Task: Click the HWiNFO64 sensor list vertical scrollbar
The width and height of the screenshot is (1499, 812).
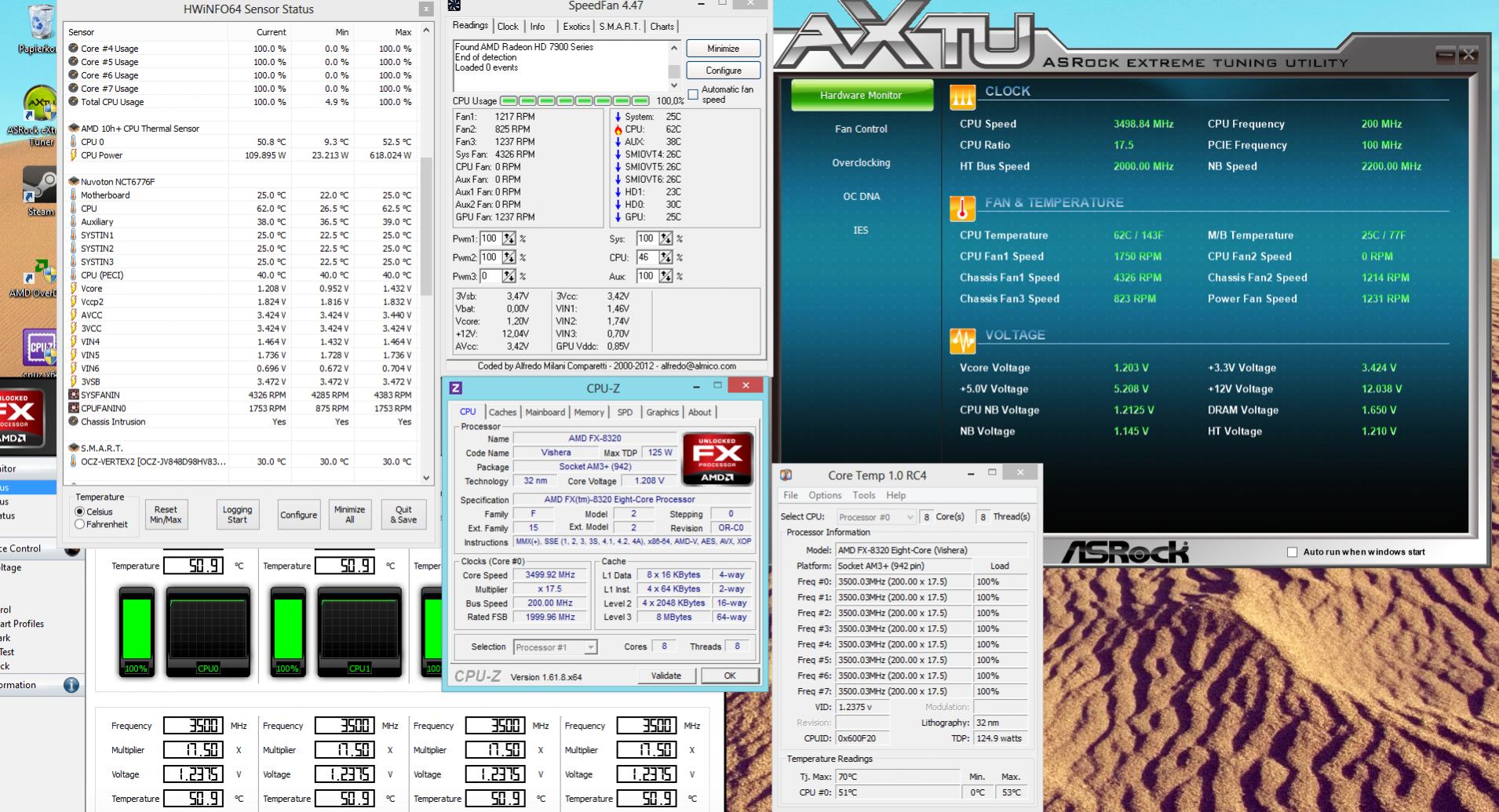Action: pos(426,254)
